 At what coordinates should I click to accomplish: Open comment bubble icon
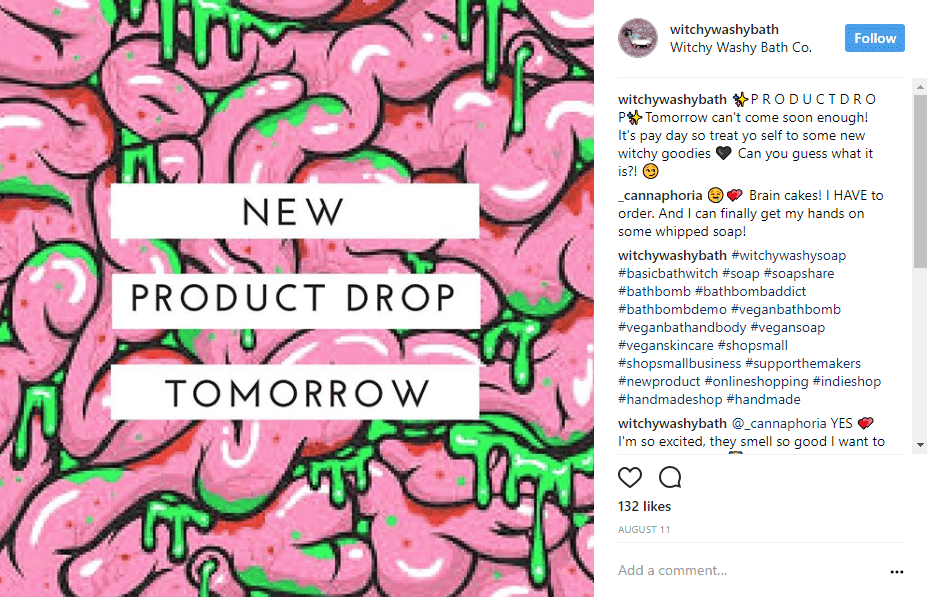tap(670, 477)
